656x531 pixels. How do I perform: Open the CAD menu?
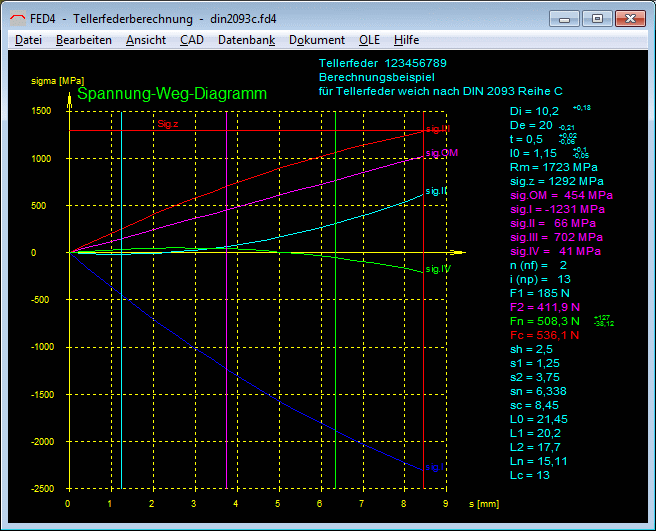coord(191,40)
